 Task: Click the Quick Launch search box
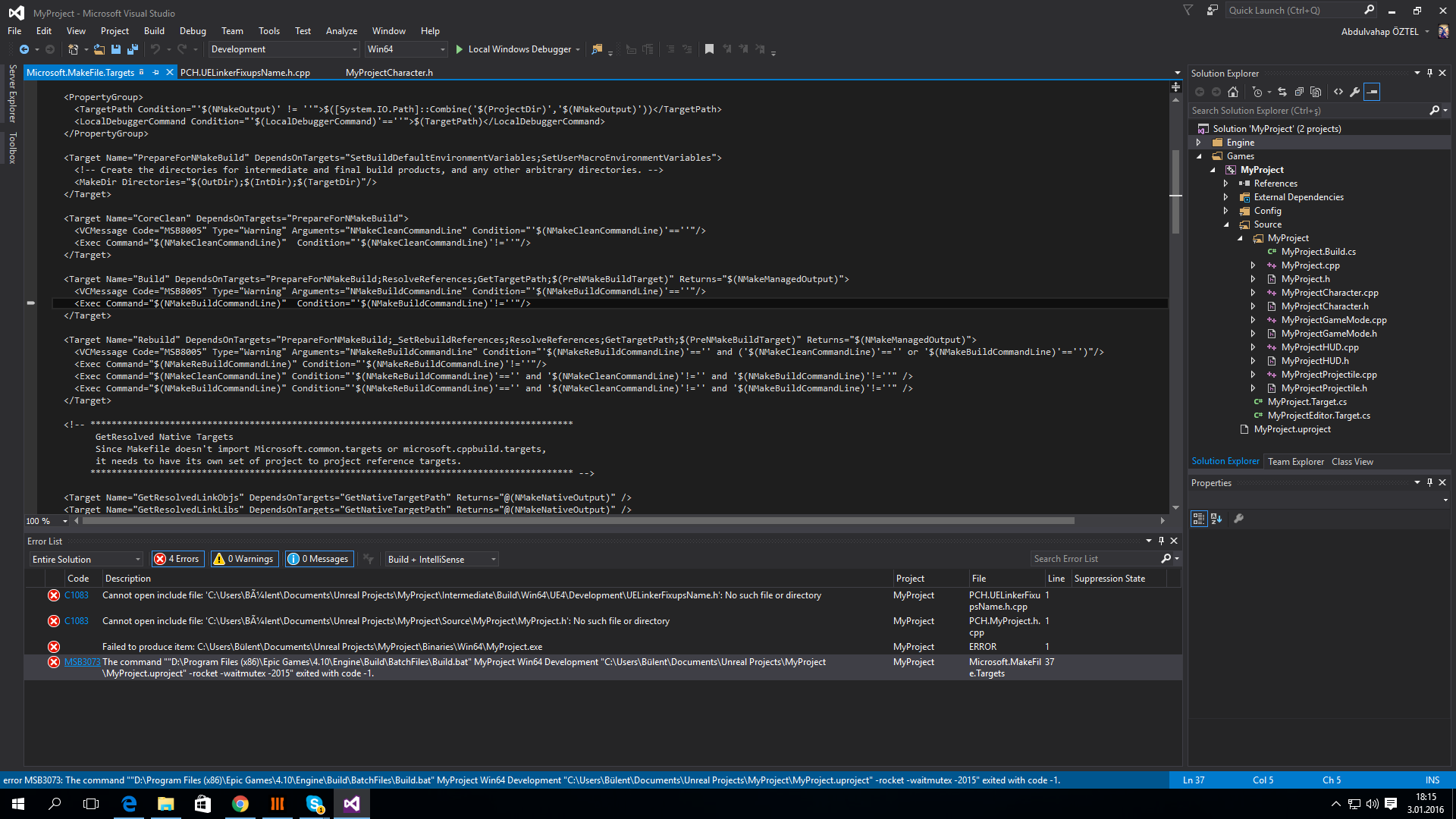[x=1294, y=11]
